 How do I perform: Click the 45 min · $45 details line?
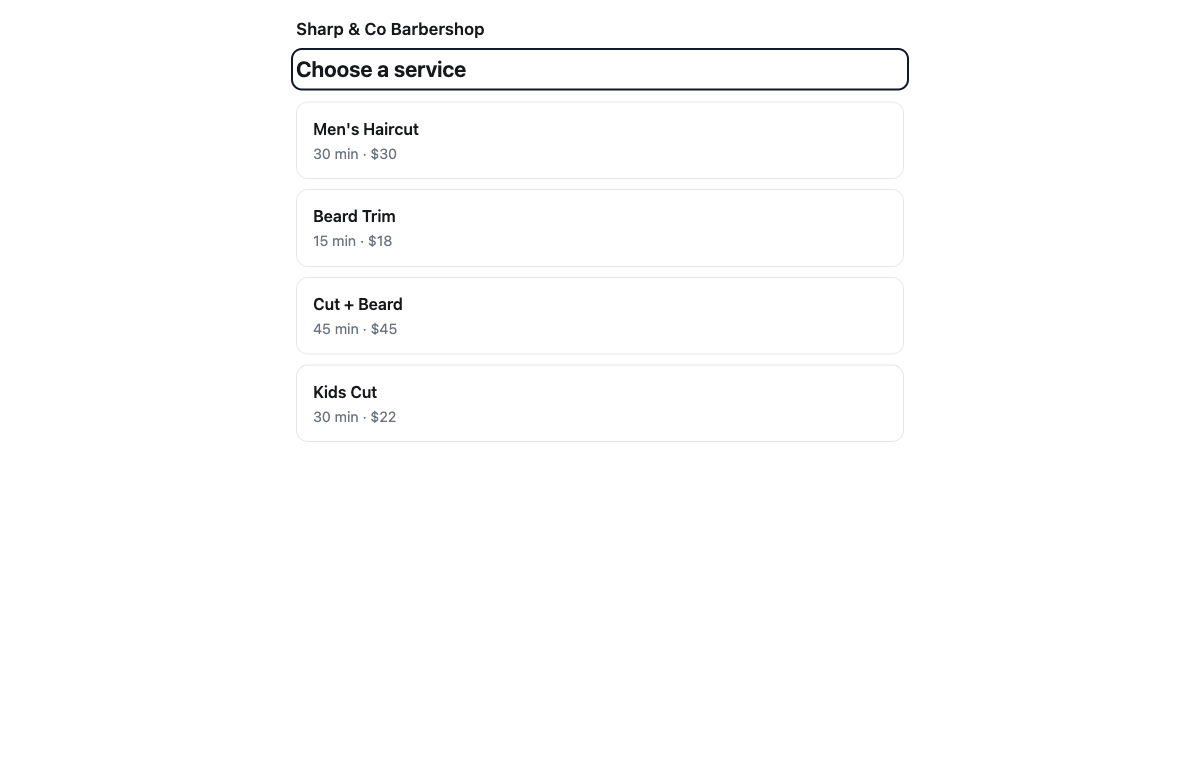[355, 329]
